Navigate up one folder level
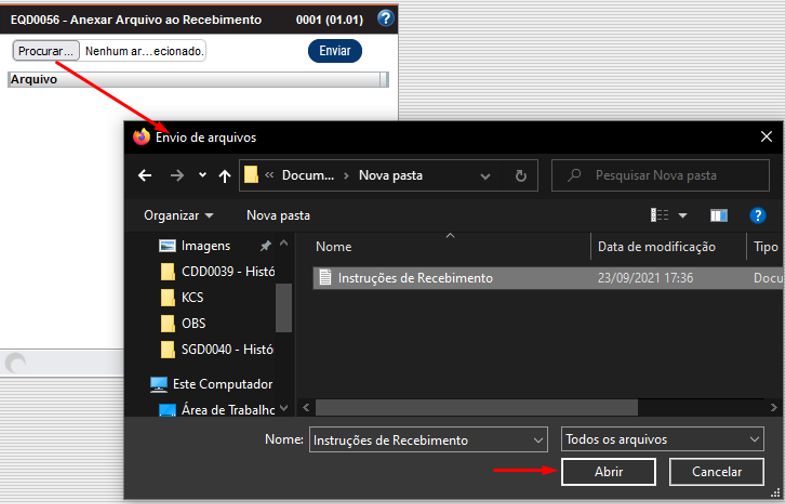The image size is (785, 504). pyautogui.click(x=225, y=175)
